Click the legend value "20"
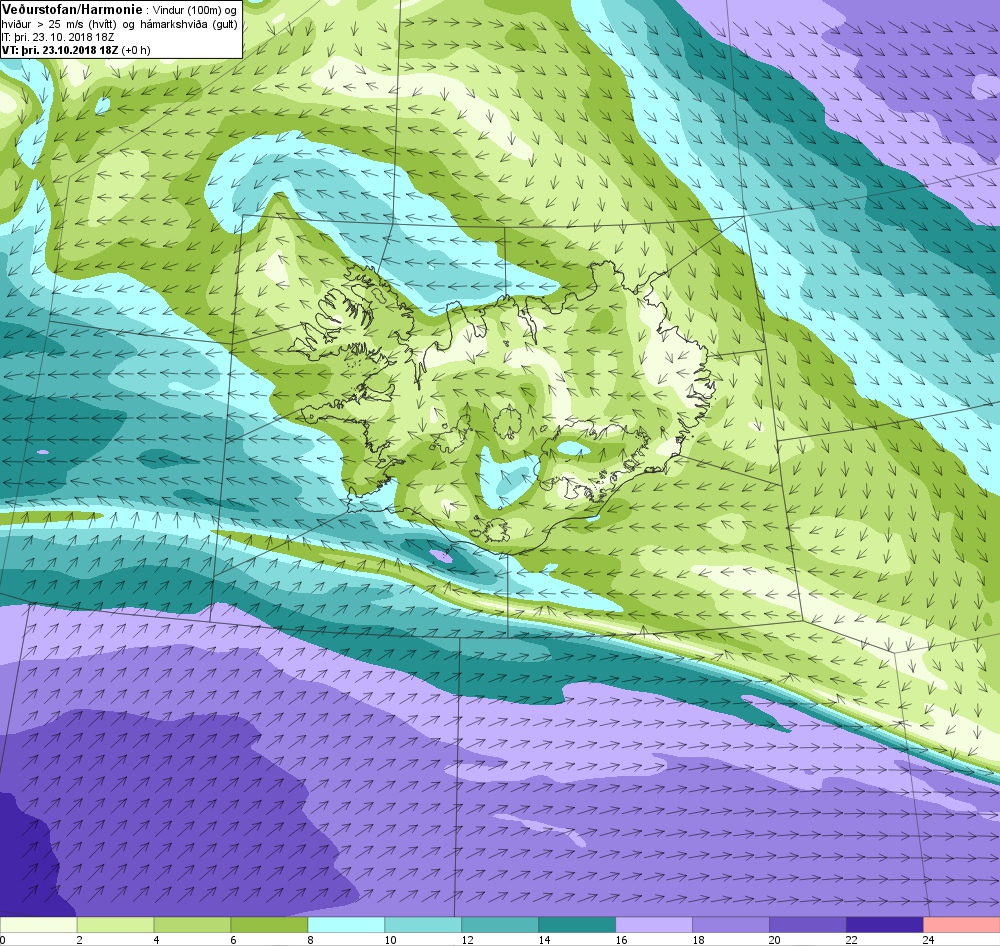The width and height of the screenshot is (1000, 946). coord(776,940)
